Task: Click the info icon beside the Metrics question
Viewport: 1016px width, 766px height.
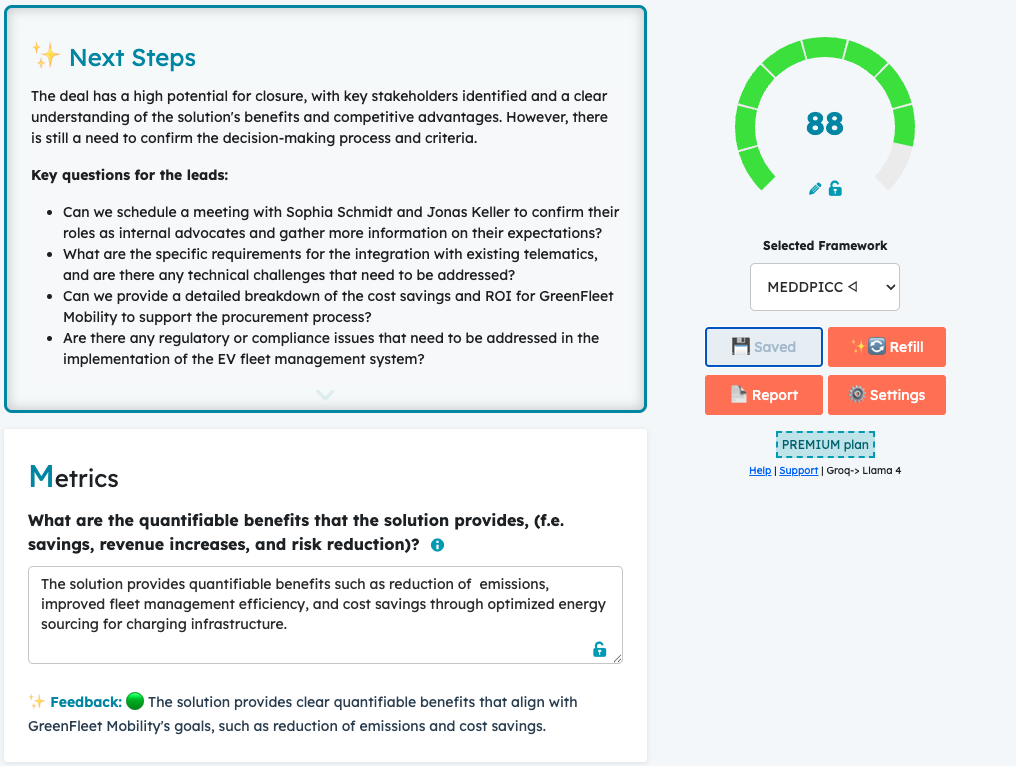Action: 437,545
